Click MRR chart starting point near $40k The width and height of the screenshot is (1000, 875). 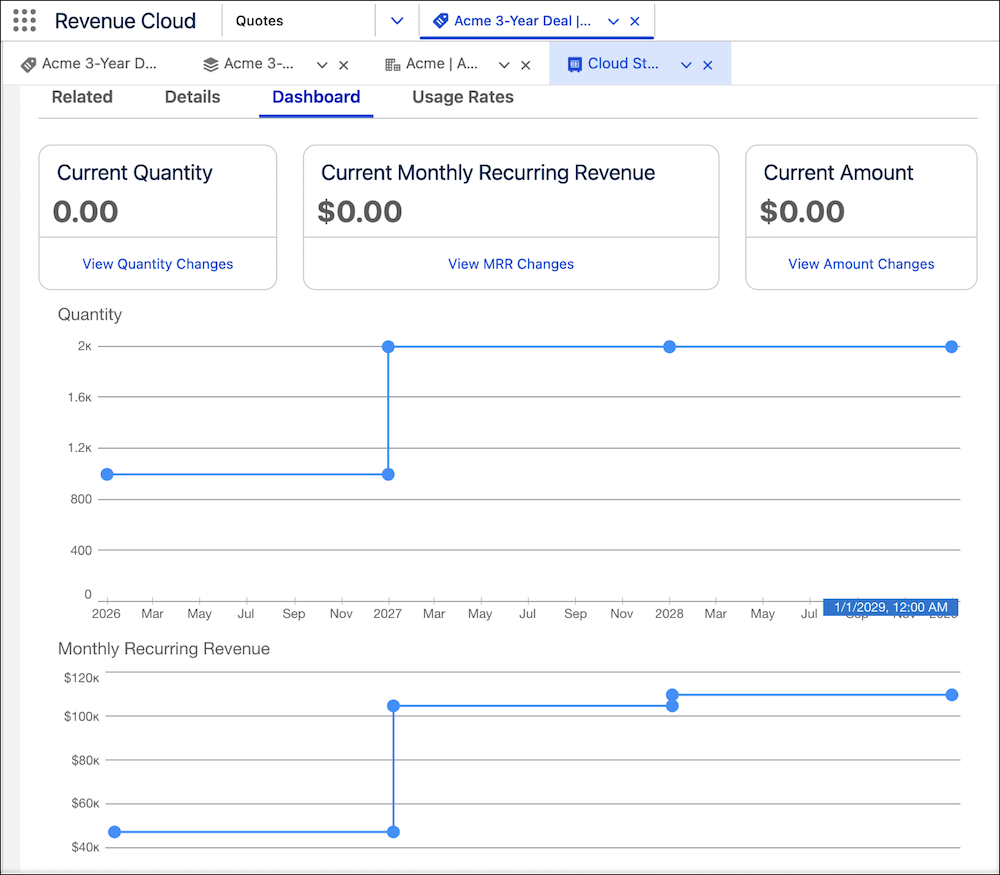click(x=114, y=832)
